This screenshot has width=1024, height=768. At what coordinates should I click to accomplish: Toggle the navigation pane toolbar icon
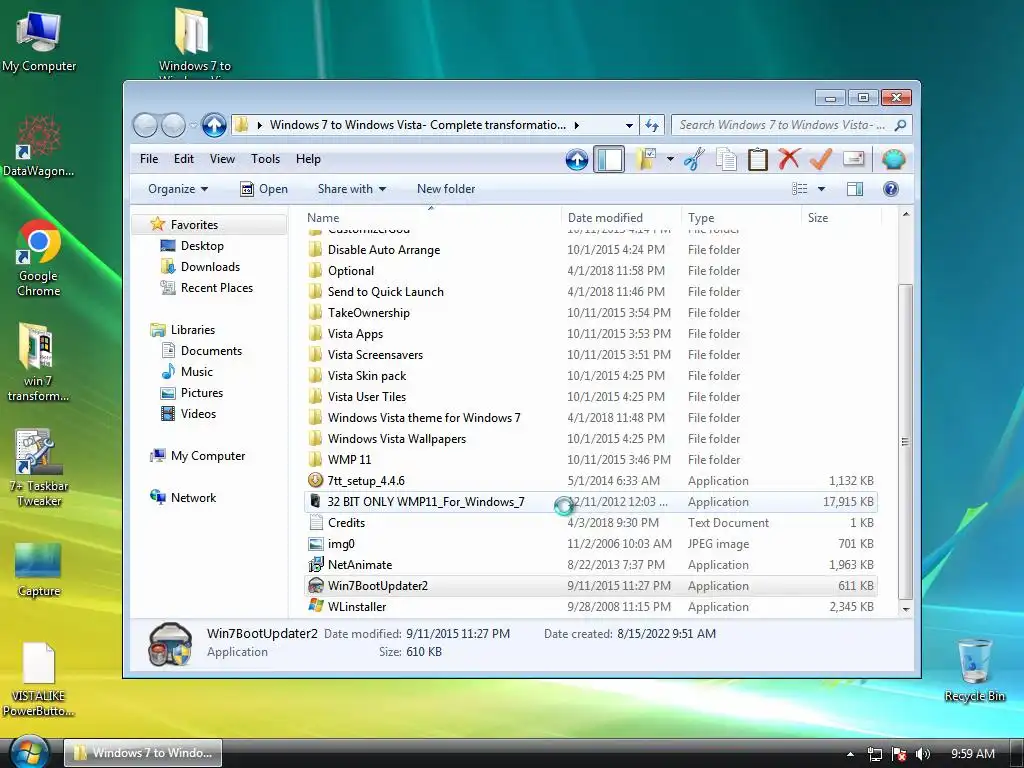pos(609,159)
